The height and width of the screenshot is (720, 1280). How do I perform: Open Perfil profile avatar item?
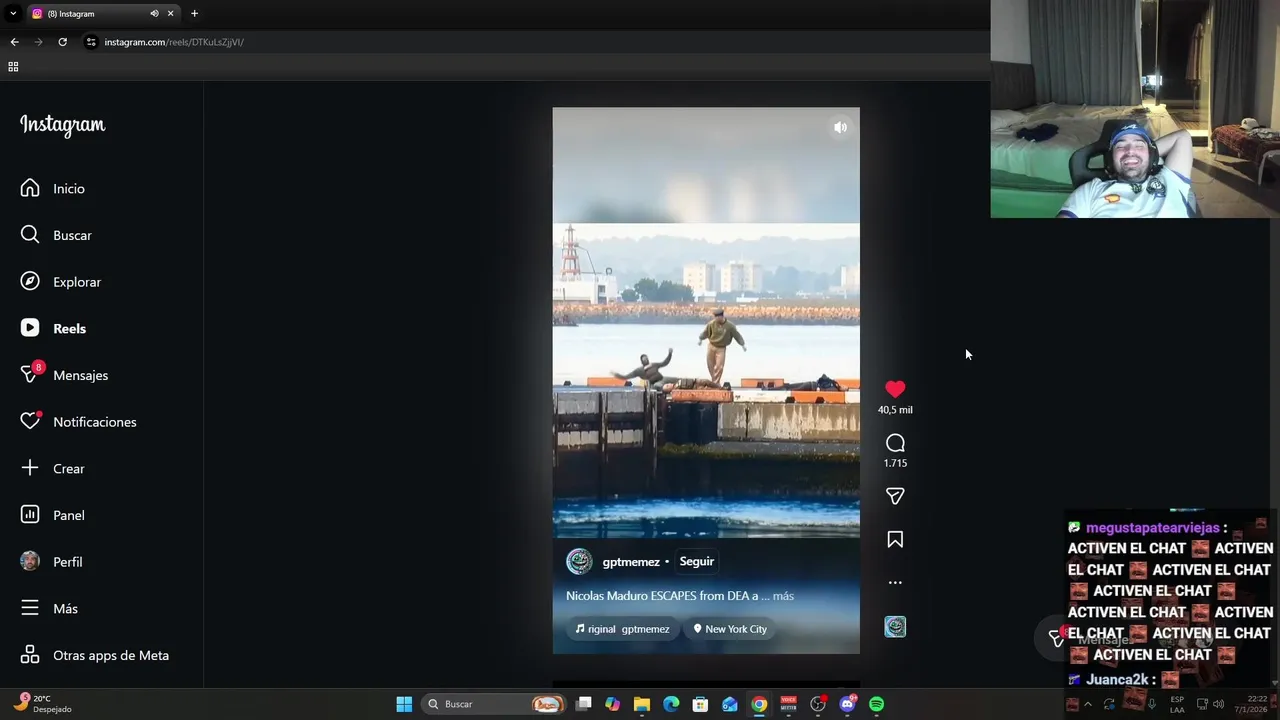tap(52, 562)
